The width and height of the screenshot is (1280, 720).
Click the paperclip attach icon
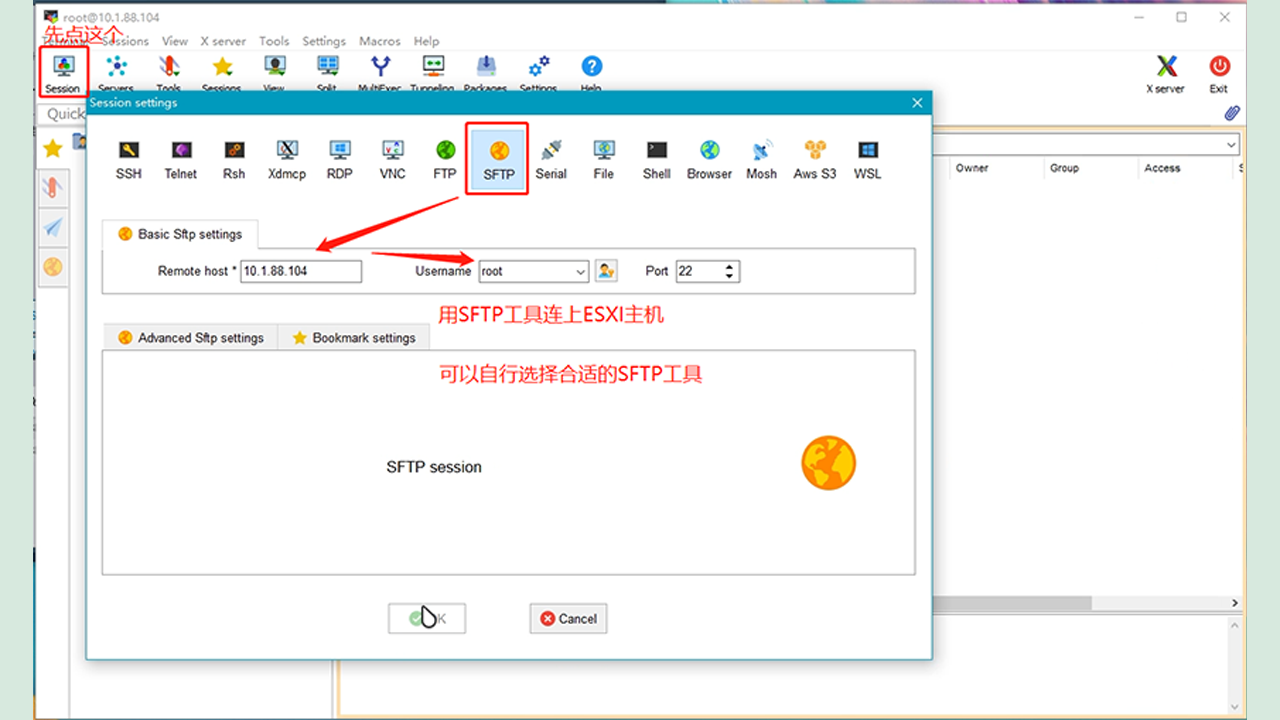pyautogui.click(x=1232, y=113)
